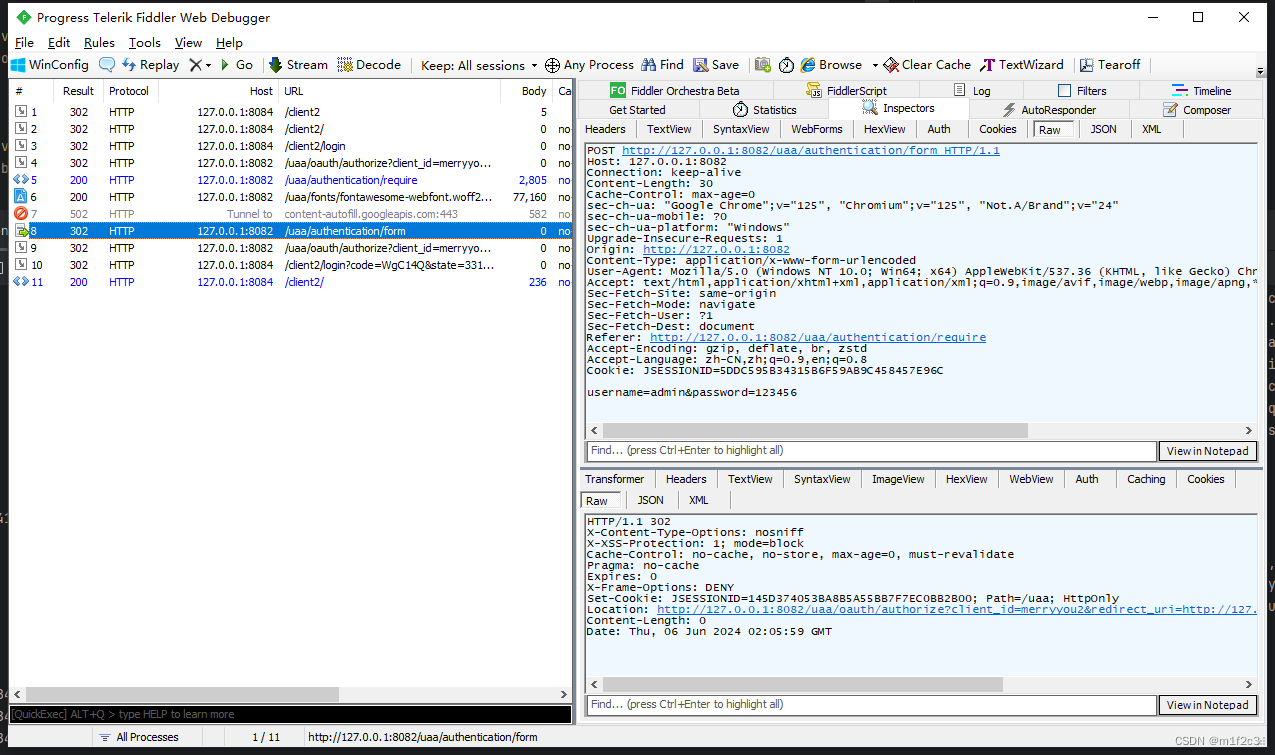This screenshot has height=755, width=1275.
Task: Click View in Notepad for request
Action: coord(1207,451)
